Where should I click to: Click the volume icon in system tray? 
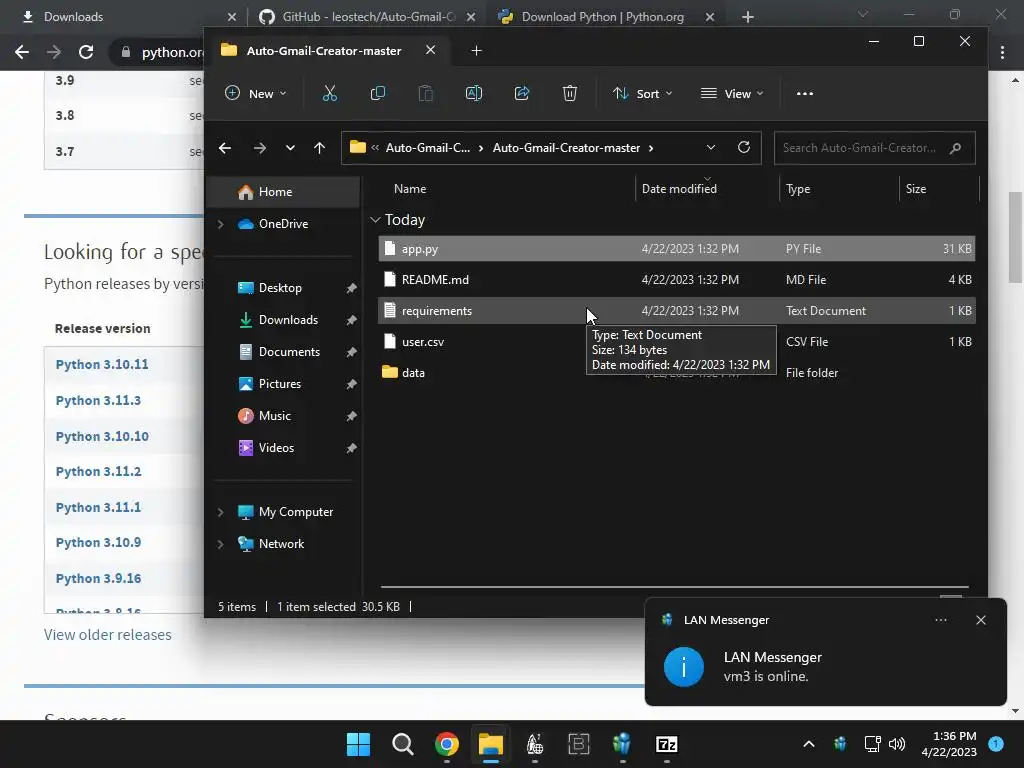[x=897, y=744]
